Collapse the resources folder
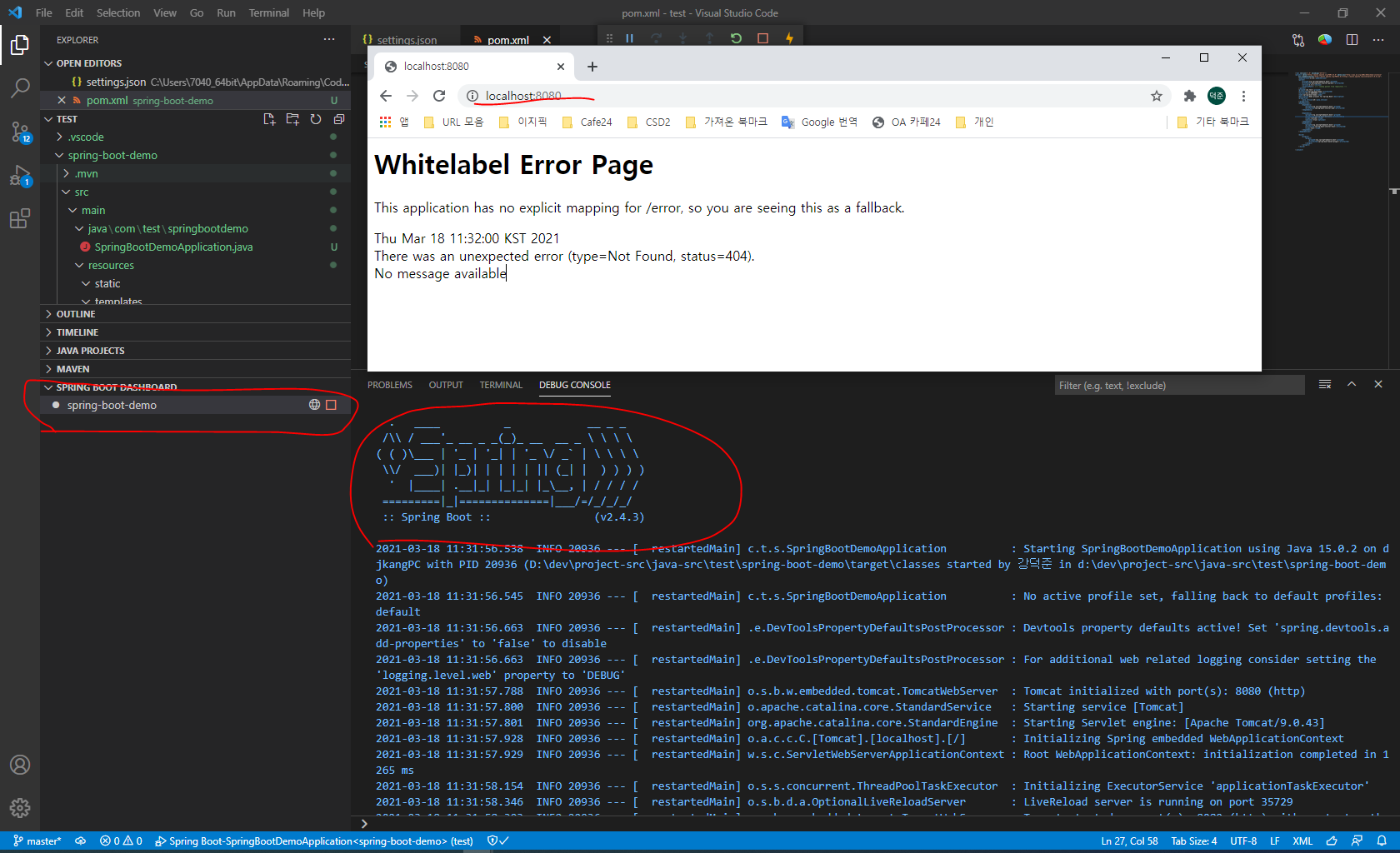 [x=111, y=265]
